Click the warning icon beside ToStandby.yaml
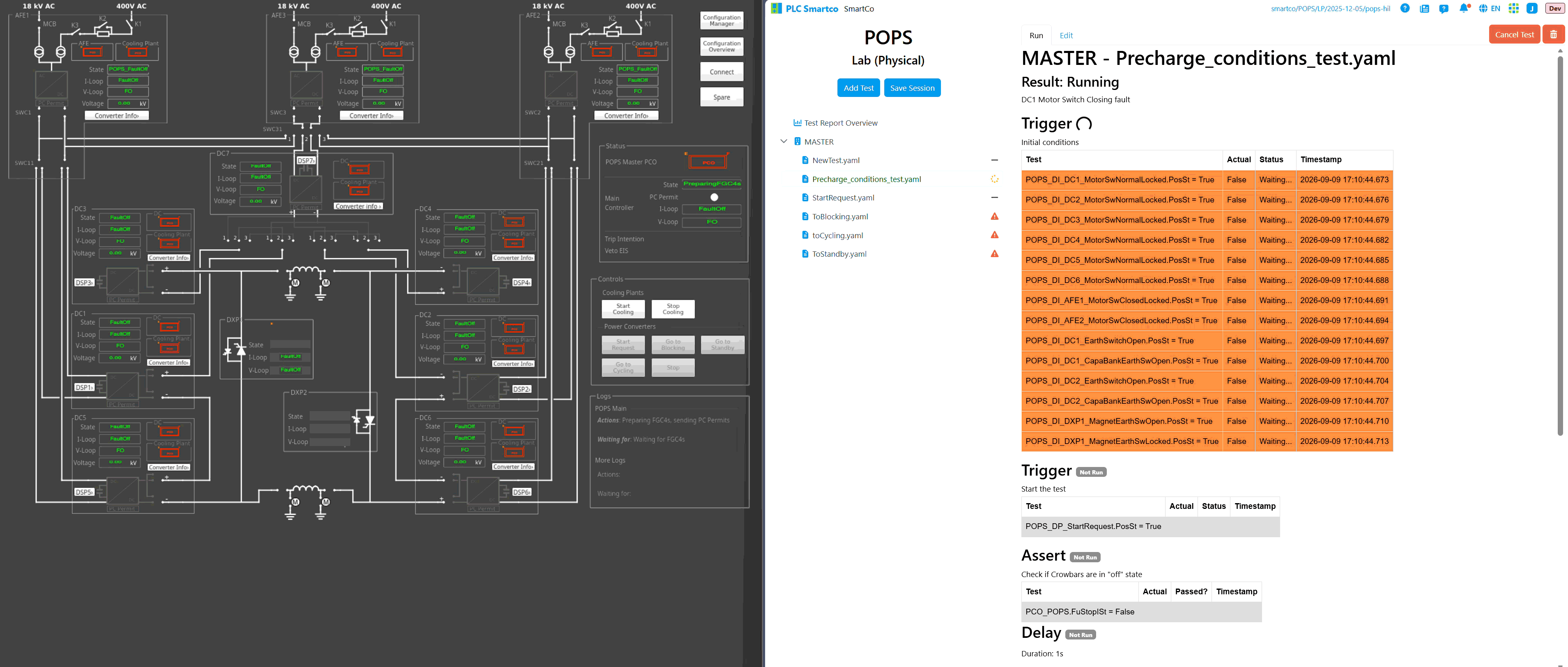Viewport: 1568px width, 667px height. point(995,254)
